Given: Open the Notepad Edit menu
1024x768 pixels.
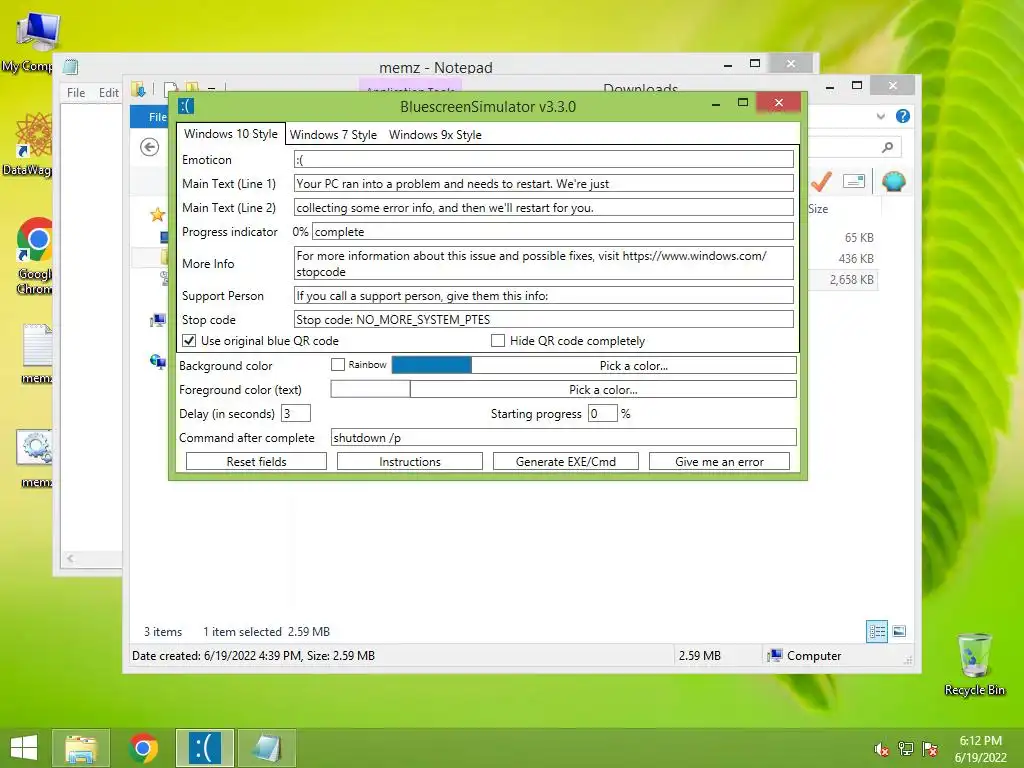Looking at the screenshot, I should point(108,93).
